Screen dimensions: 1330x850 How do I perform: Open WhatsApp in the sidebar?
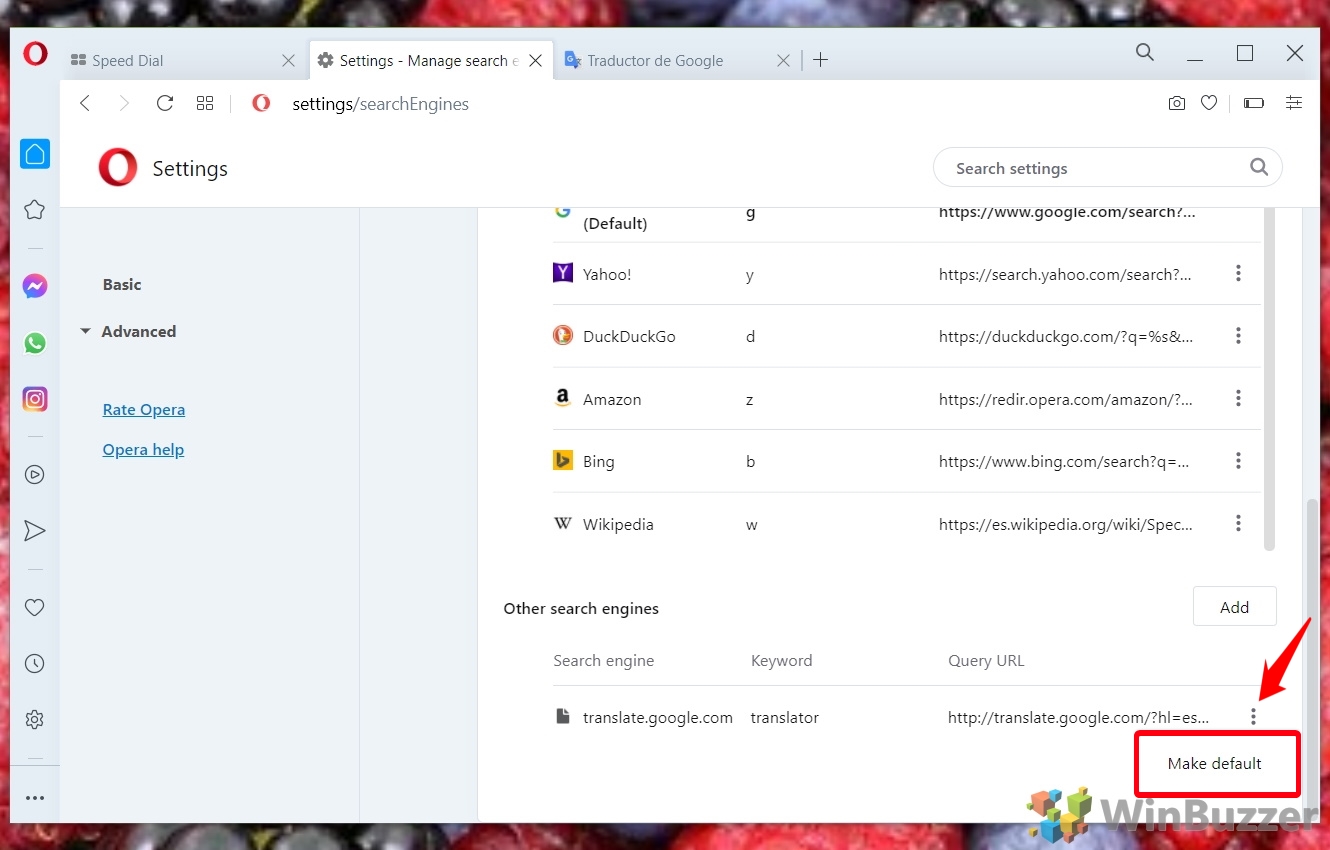(x=35, y=343)
